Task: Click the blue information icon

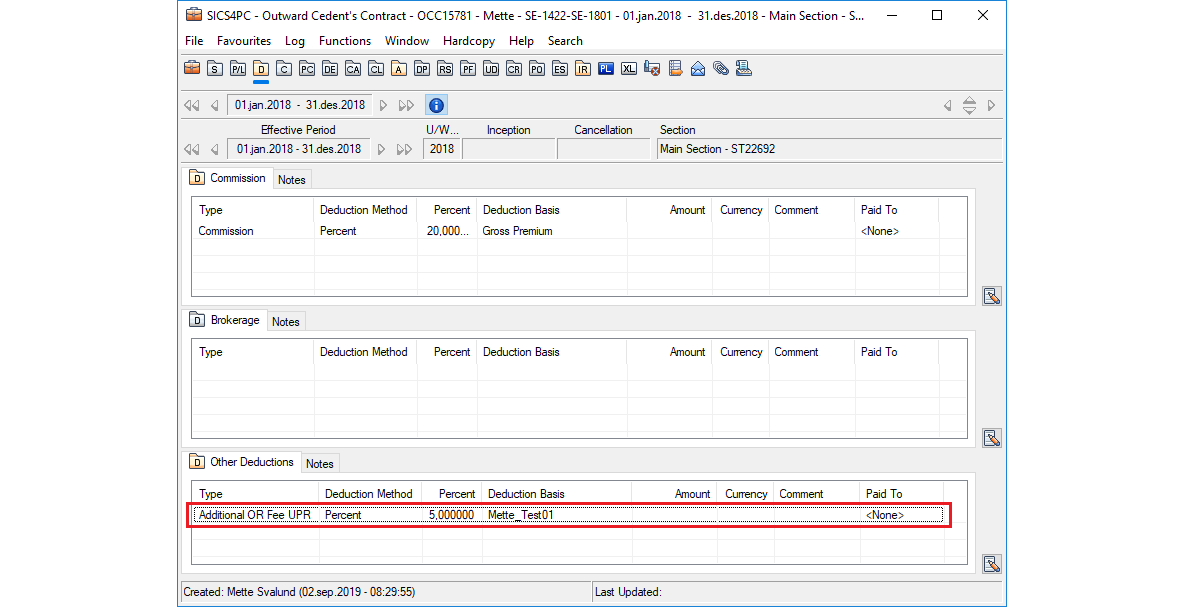Action: [436, 105]
